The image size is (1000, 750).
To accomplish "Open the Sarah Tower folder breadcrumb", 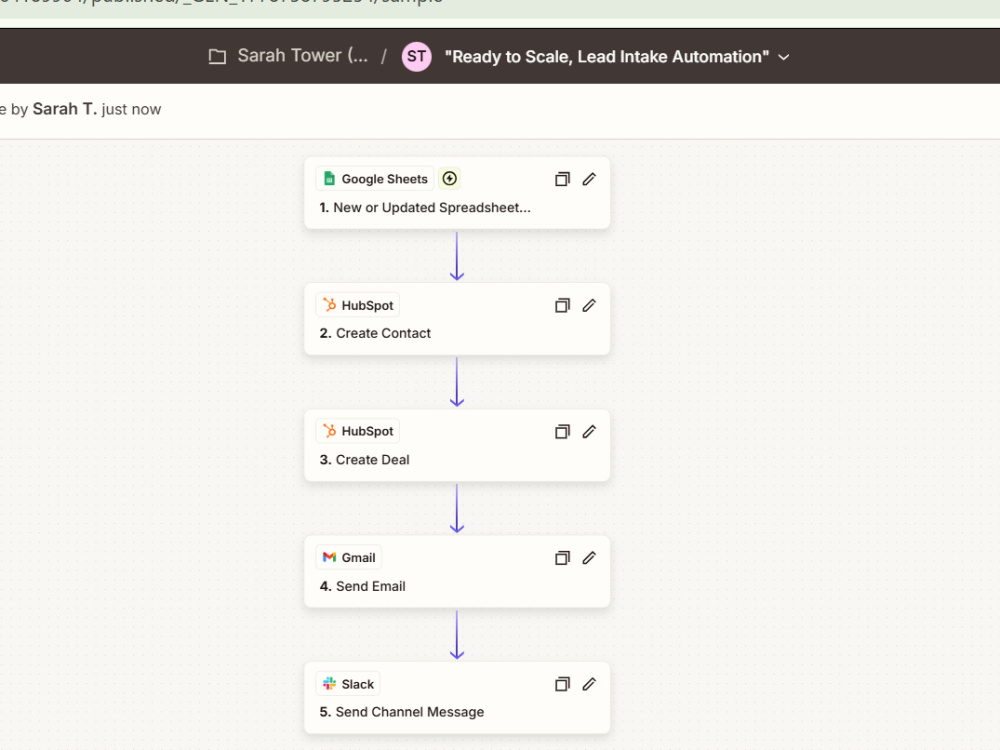I will (302, 56).
